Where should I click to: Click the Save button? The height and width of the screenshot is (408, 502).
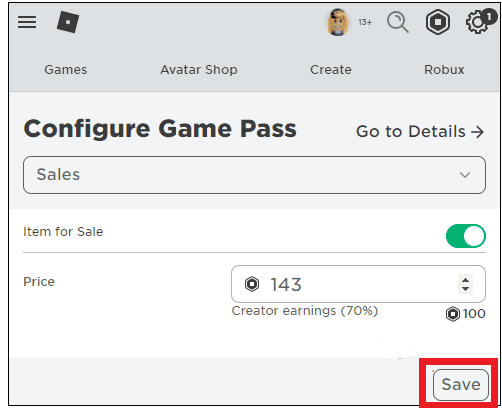pos(461,385)
